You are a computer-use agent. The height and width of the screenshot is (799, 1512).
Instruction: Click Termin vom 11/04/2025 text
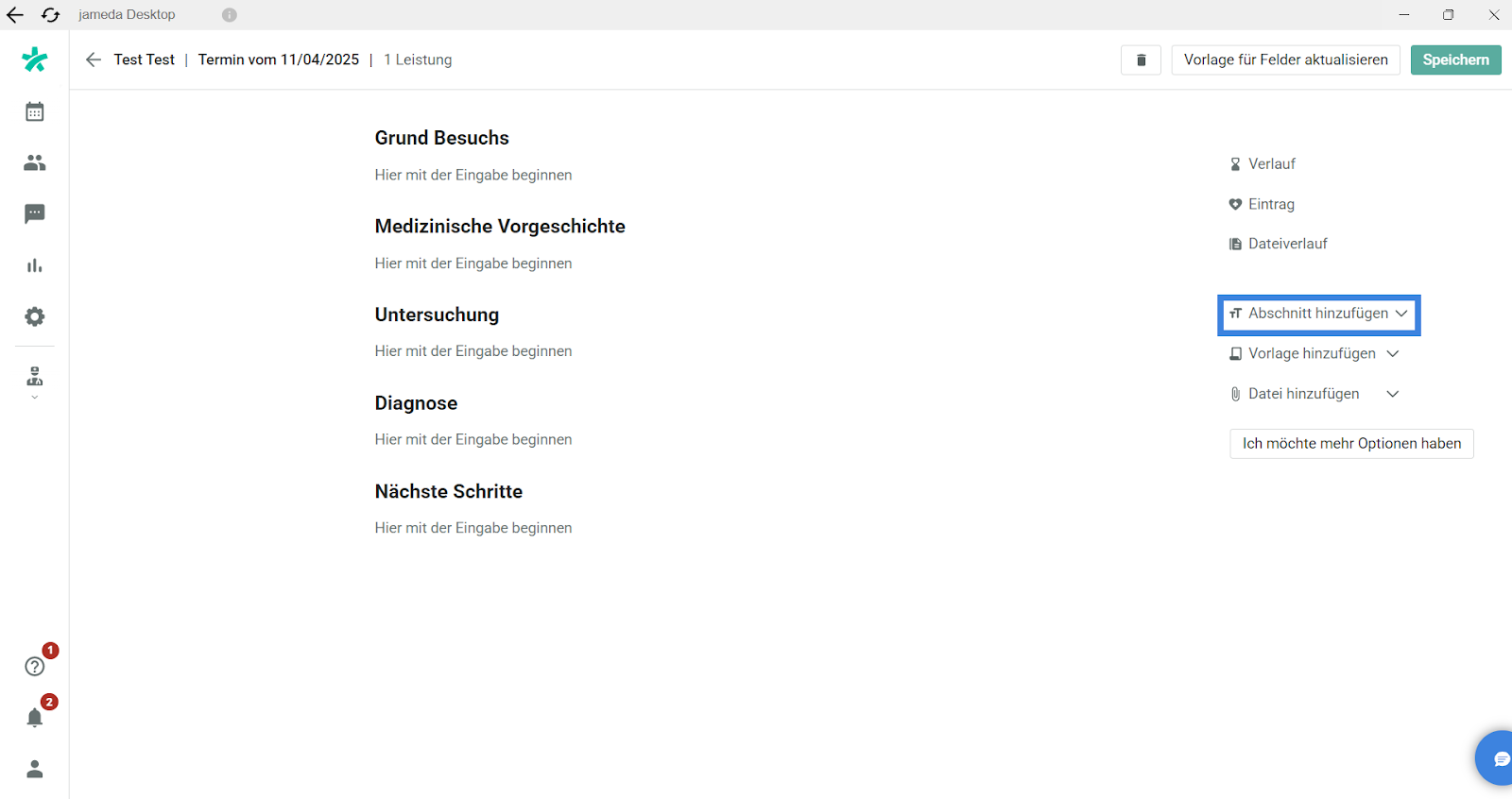[279, 59]
